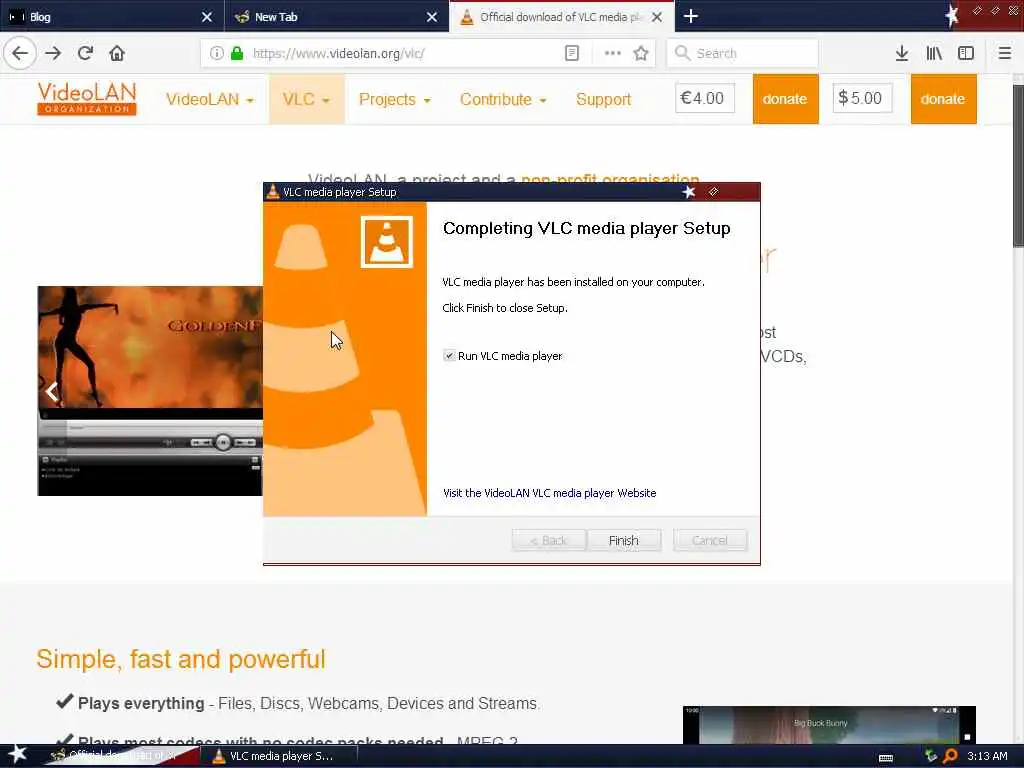
Task: Click the $5.00 donation amount field
Action: tap(862, 98)
